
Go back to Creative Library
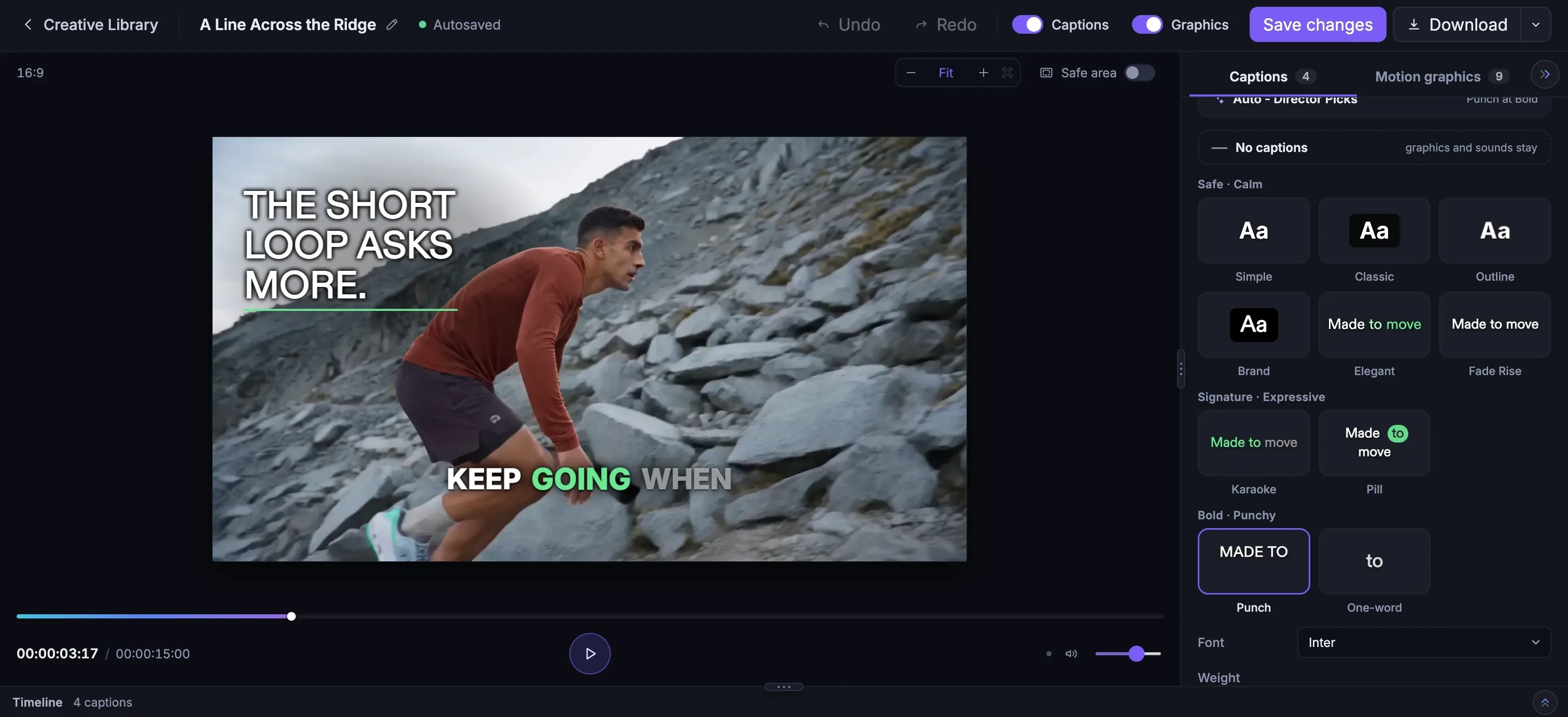pyautogui.click(x=90, y=24)
